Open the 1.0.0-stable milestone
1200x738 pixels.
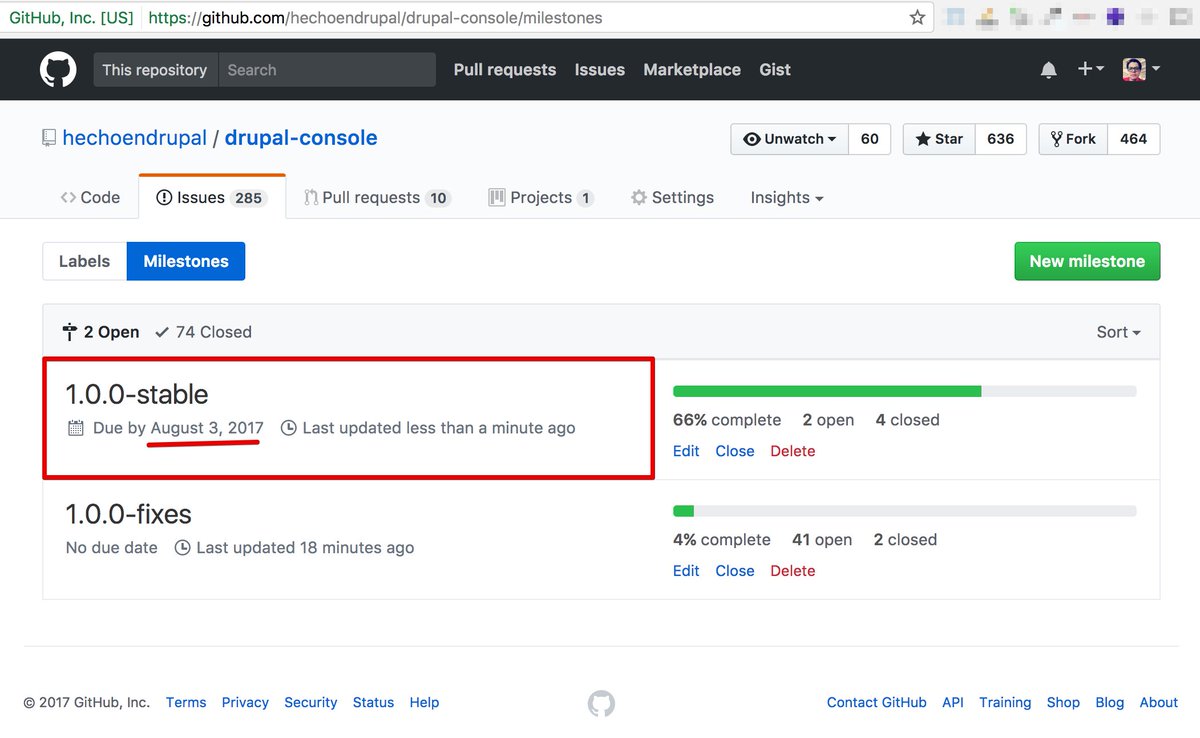(137, 394)
